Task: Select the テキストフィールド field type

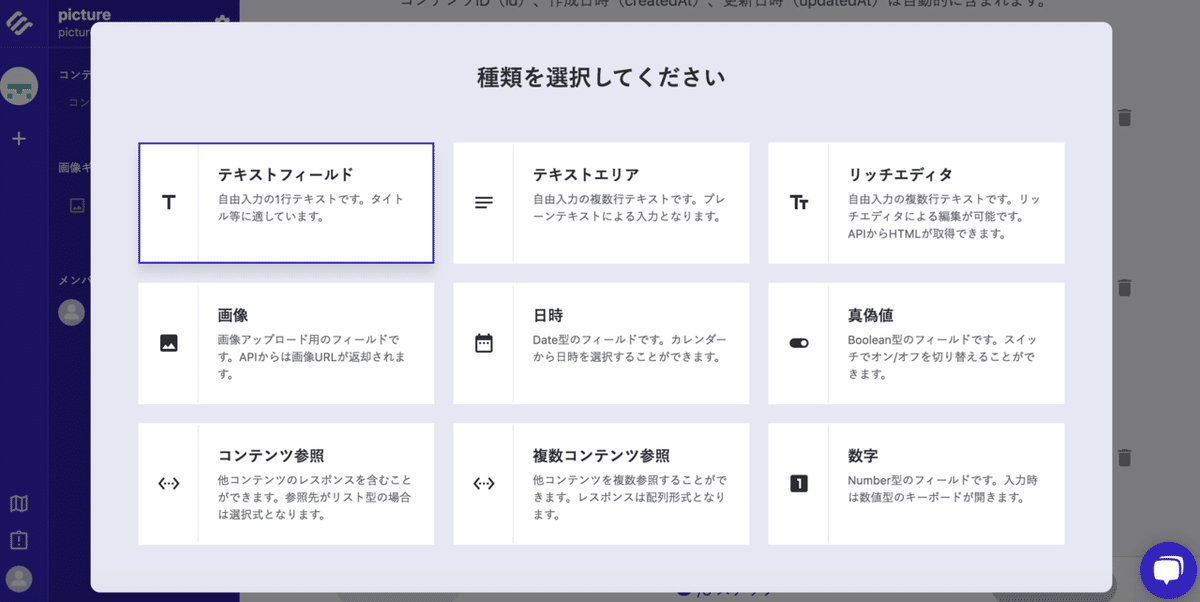Action: click(285, 202)
